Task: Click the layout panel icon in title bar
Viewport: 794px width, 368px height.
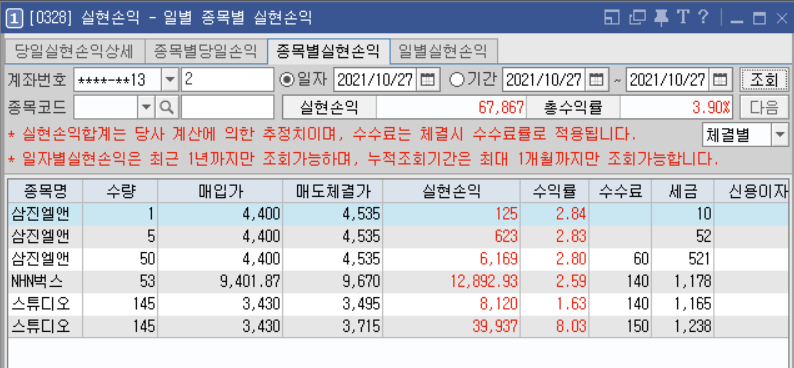Action: (612, 18)
